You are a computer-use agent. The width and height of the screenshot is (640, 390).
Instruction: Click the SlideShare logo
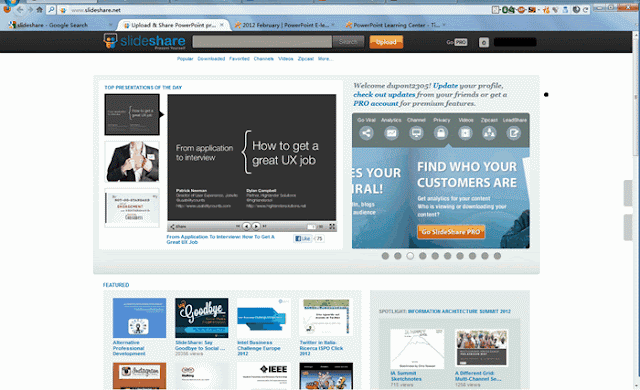[x=144, y=41]
